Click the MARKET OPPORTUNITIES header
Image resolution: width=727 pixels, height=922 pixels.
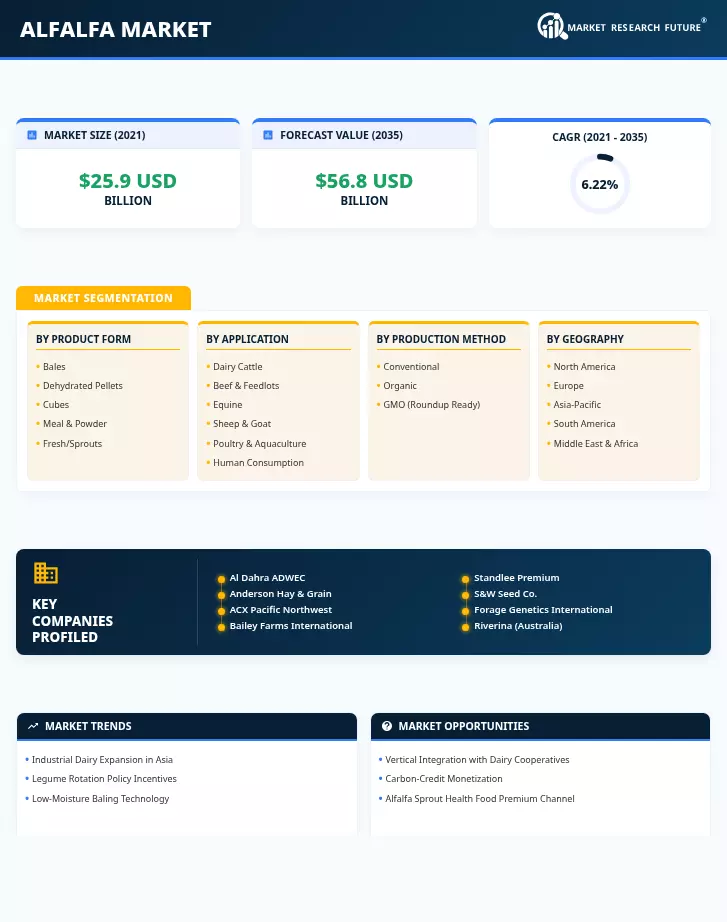click(463, 726)
